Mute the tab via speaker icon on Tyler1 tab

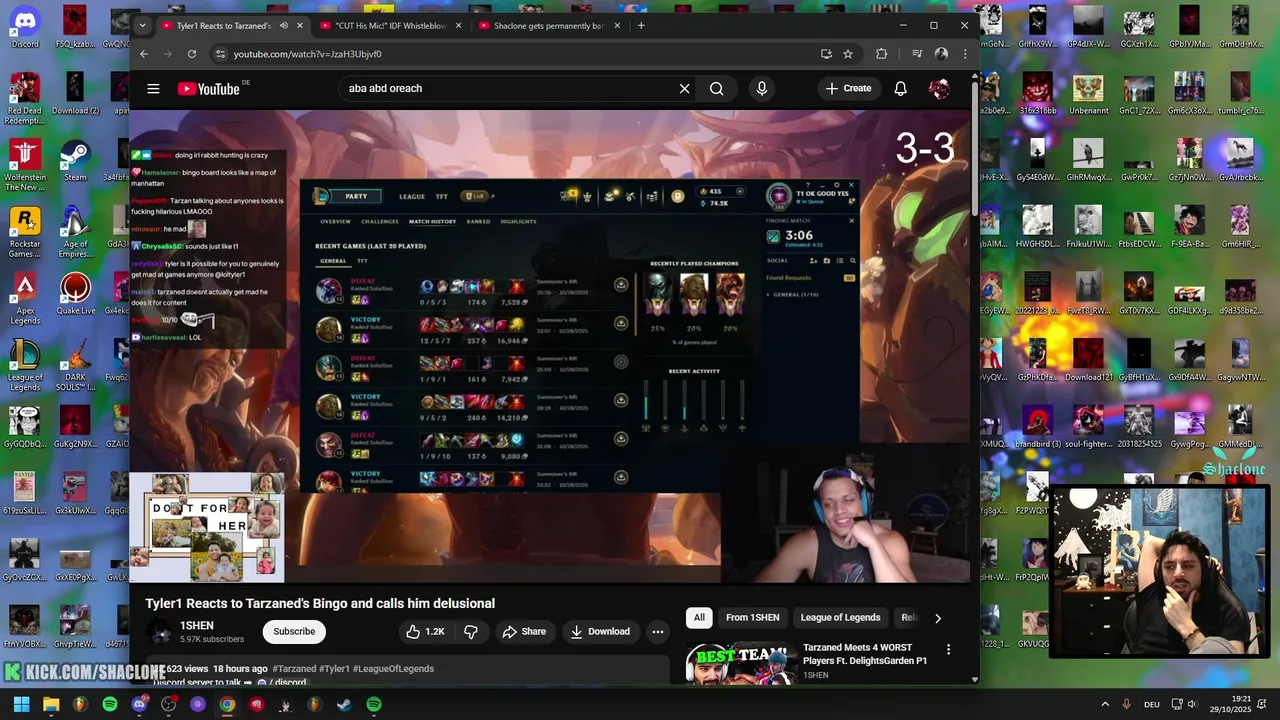(284, 26)
